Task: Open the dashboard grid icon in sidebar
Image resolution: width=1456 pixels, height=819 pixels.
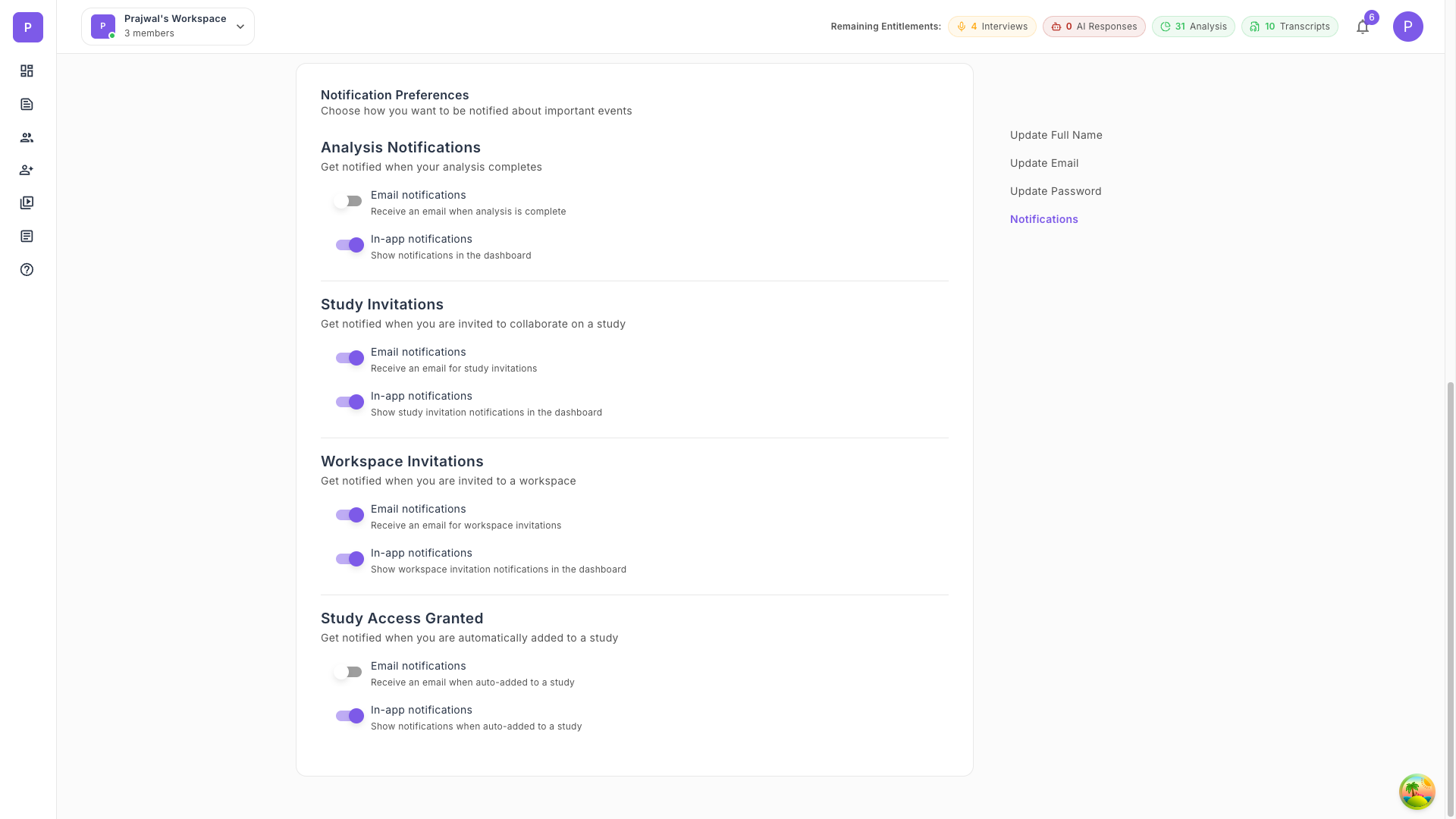Action: click(x=27, y=71)
